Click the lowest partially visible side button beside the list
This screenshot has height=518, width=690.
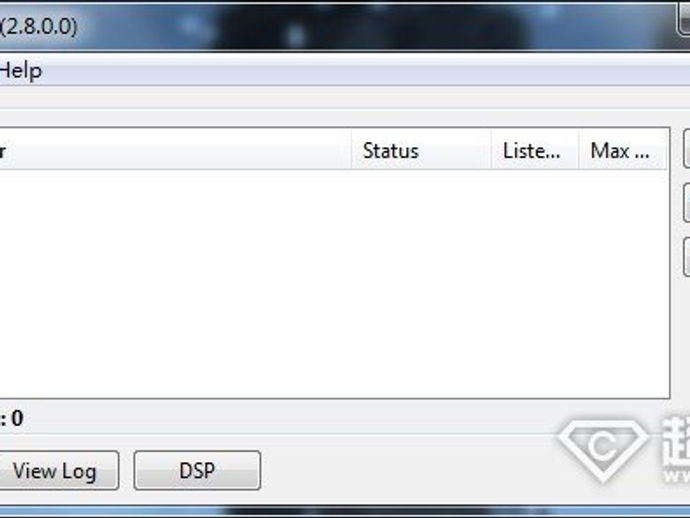point(687,257)
